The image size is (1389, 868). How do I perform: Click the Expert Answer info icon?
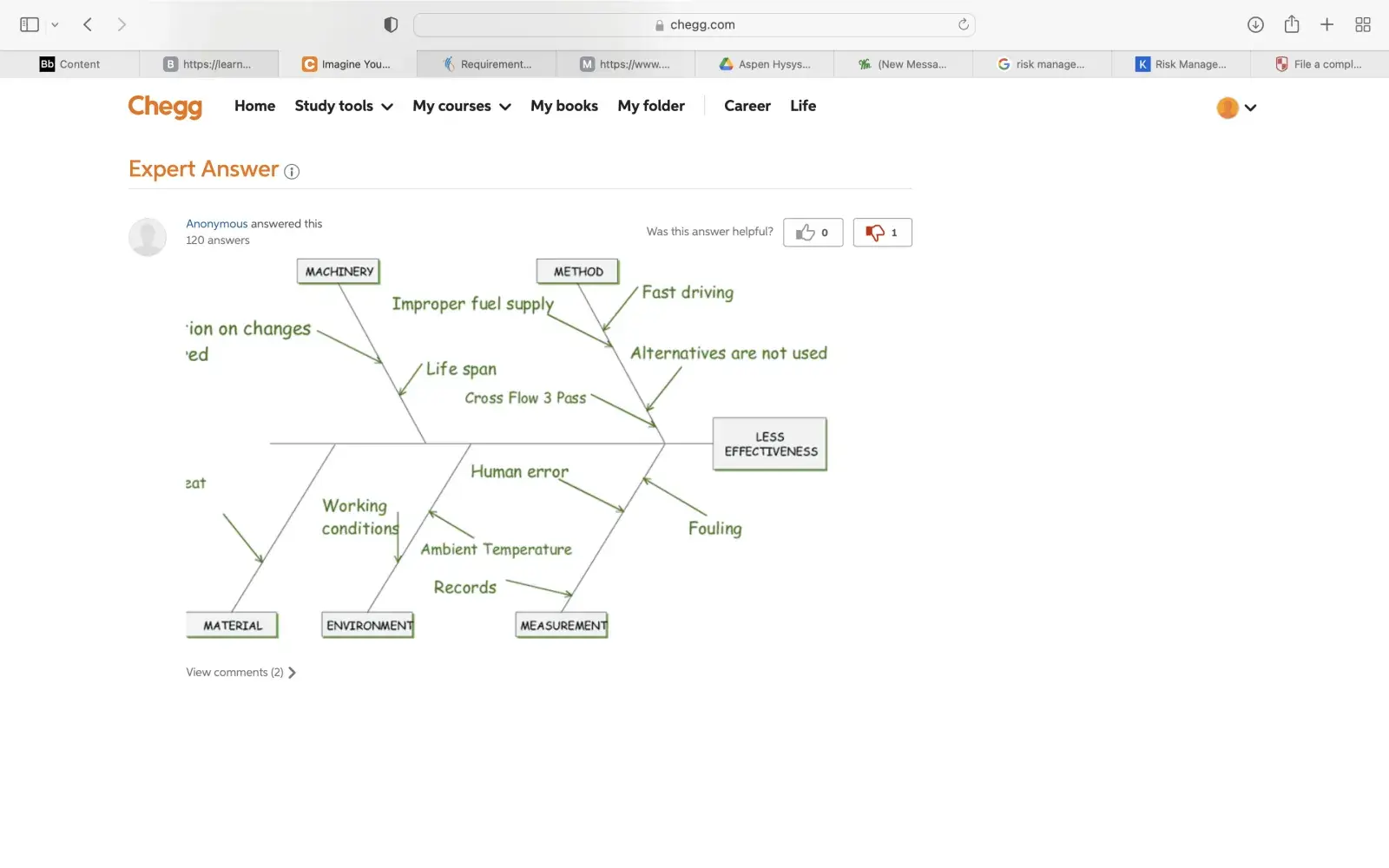(x=292, y=172)
